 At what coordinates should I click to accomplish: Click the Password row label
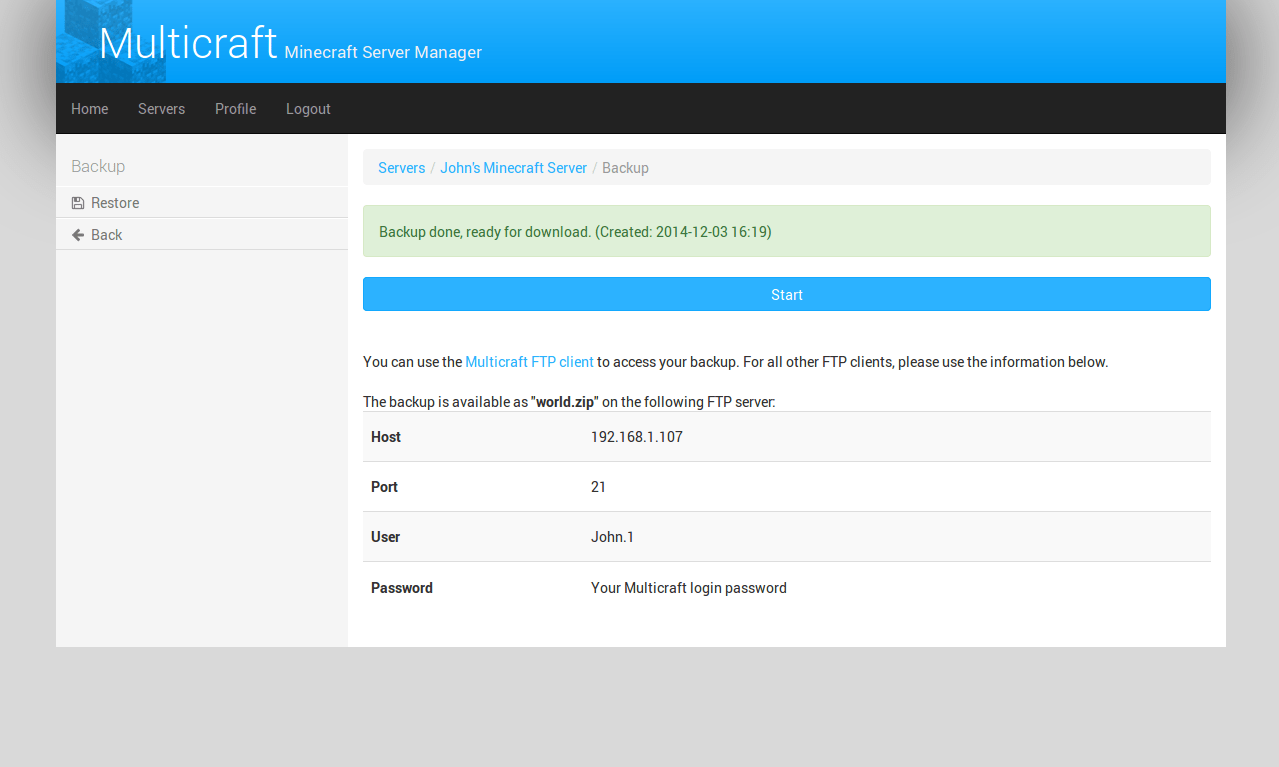[x=402, y=588]
